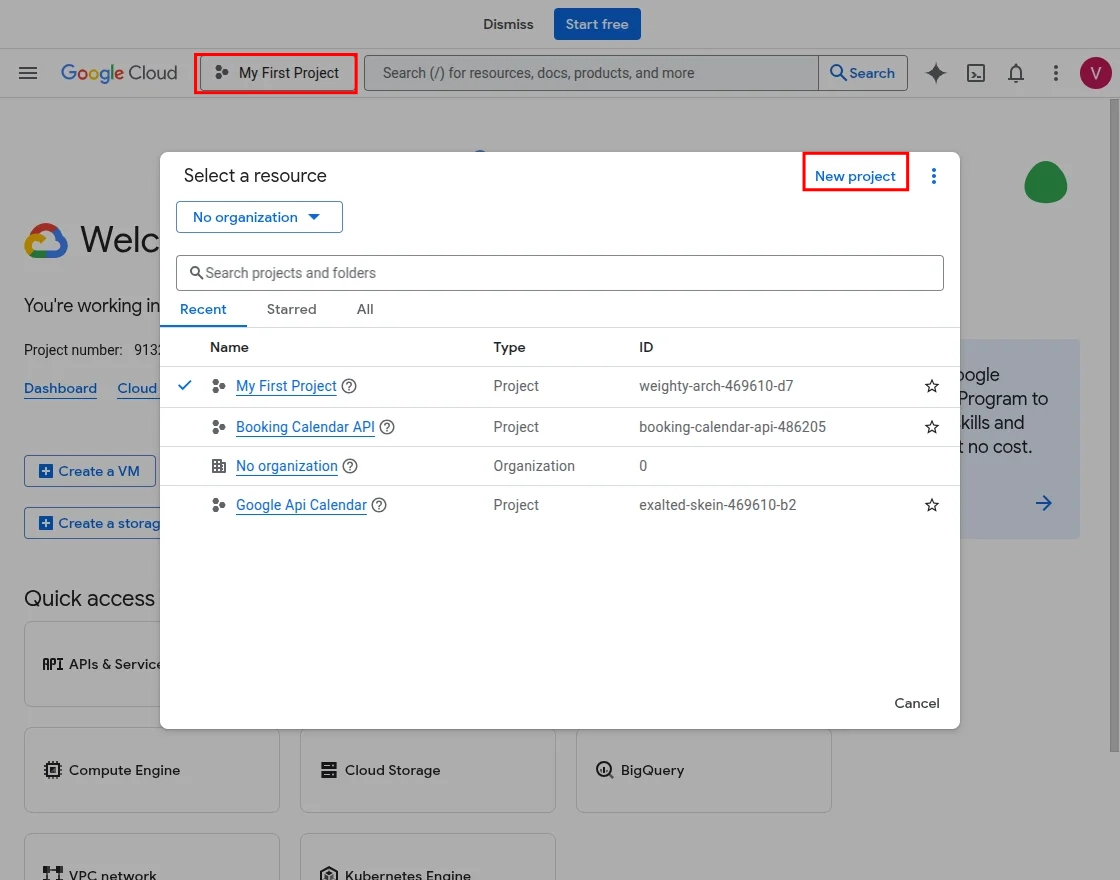
Task: Open dialog's three-dot more options menu
Action: coord(934,176)
